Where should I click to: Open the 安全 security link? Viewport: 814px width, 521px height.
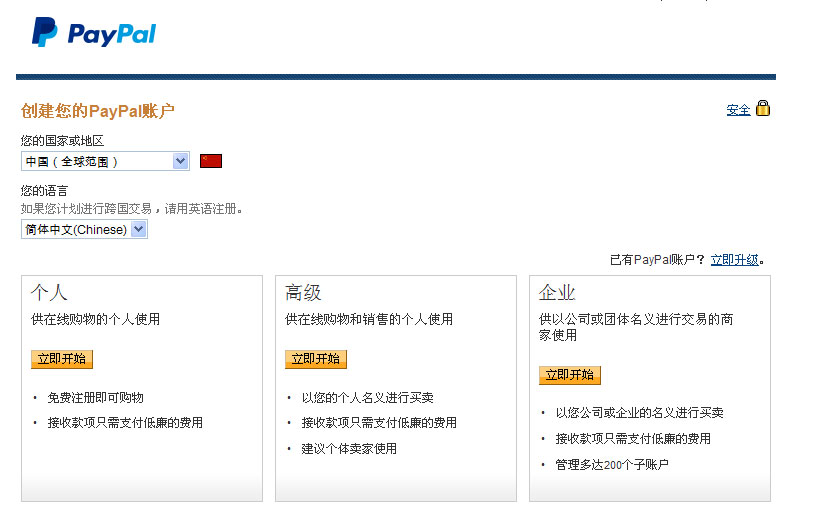[x=738, y=110]
